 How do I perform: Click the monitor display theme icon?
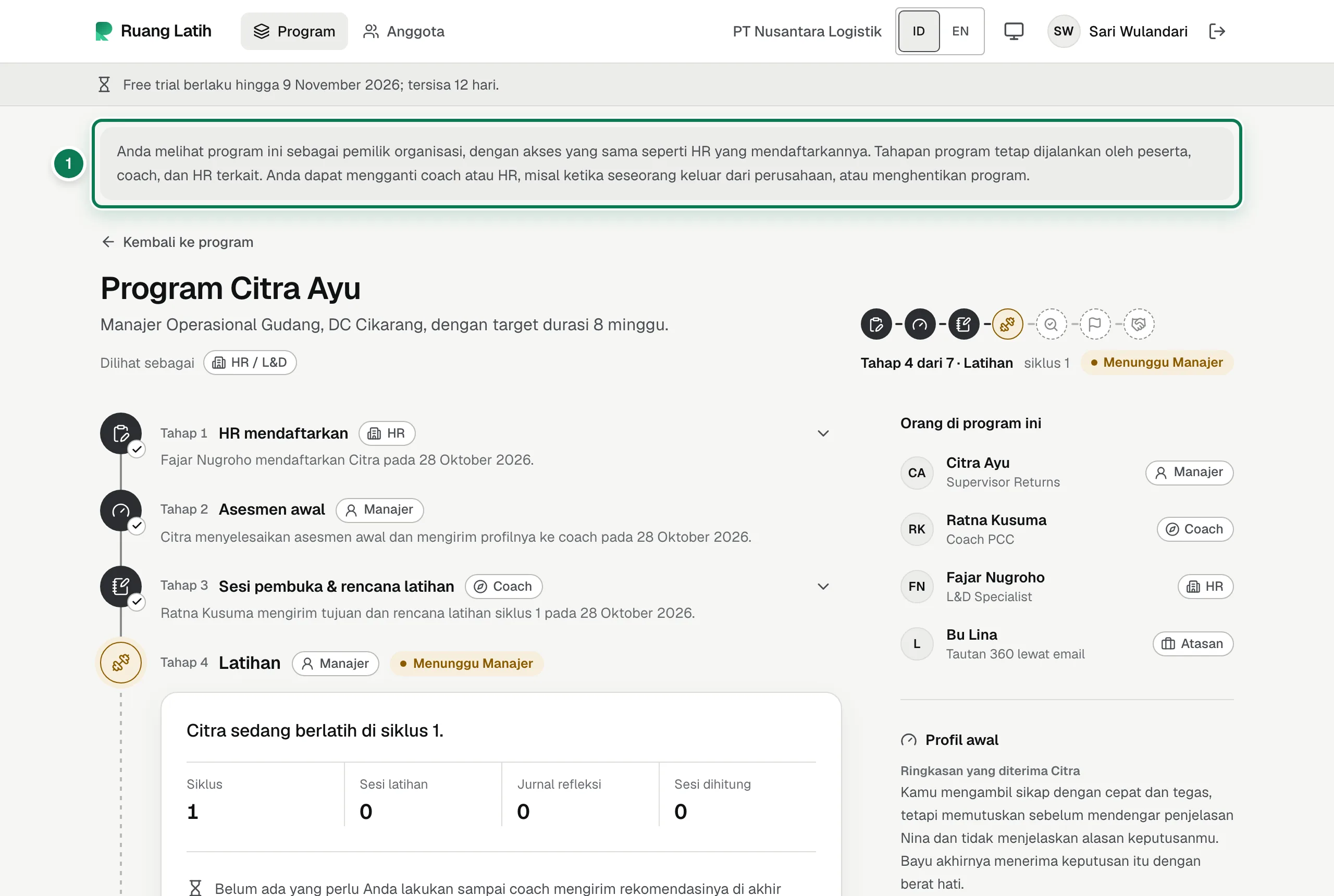[x=1014, y=31]
